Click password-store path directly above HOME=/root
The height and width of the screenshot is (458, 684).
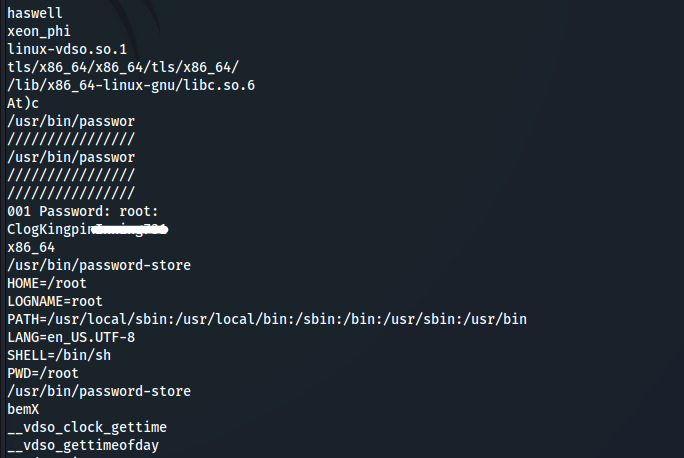tap(99, 265)
